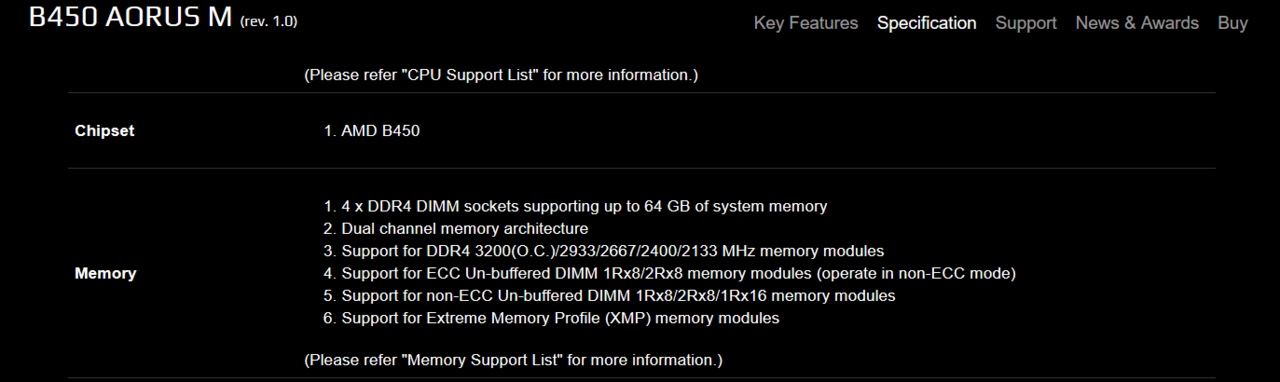This screenshot has height=382, width=1280.
Task: Click the 4 x DDR4 DIMM sockets line
Action: click(584, 207)
